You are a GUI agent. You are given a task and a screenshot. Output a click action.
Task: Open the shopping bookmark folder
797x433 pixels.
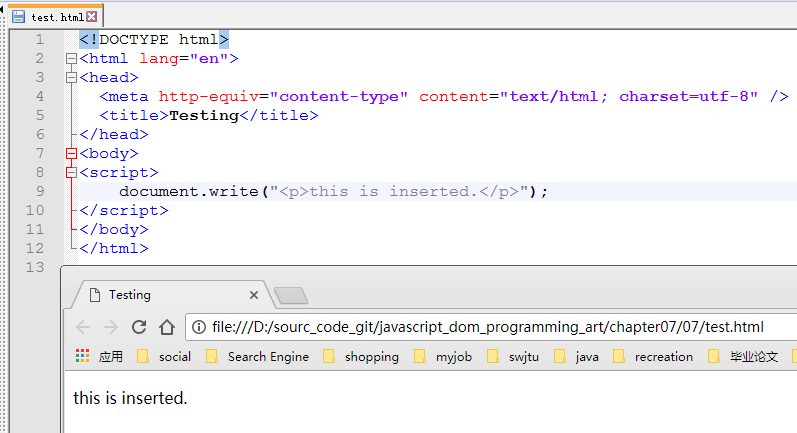click(361, 356)
